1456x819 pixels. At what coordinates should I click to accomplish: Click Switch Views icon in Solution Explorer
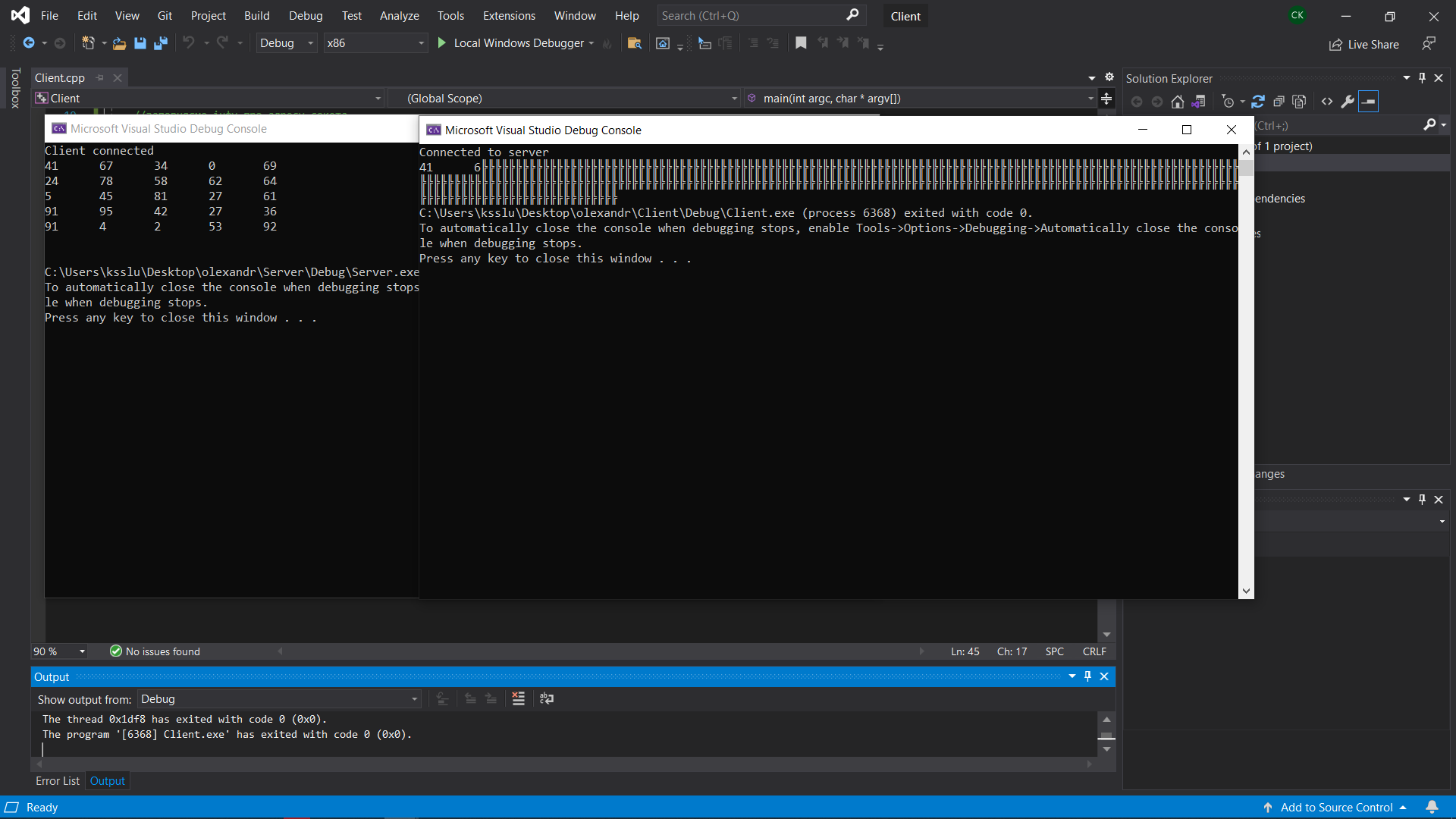click(x=1198, y=102)
